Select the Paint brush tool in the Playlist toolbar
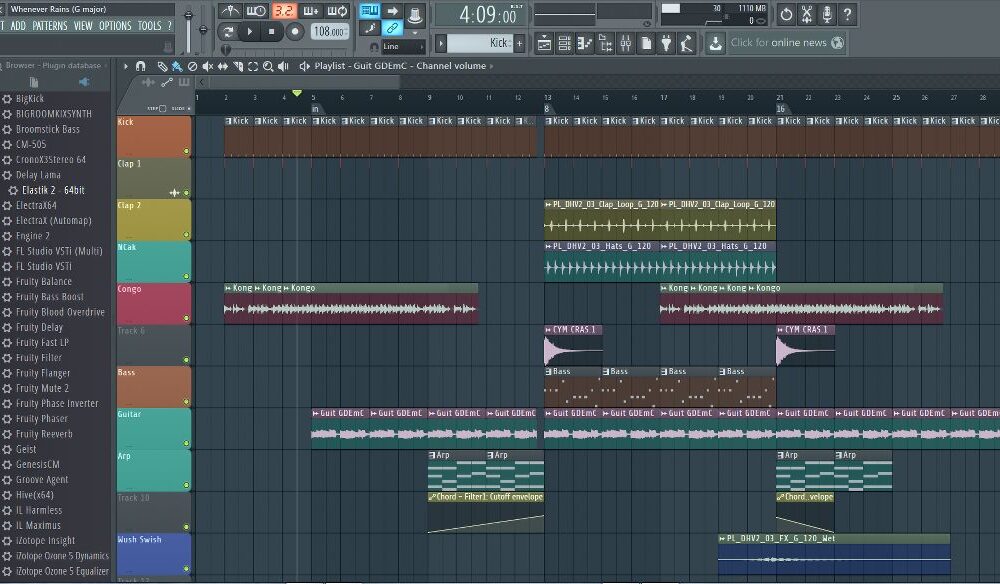 pyautogui.click(x=177, y=65)
